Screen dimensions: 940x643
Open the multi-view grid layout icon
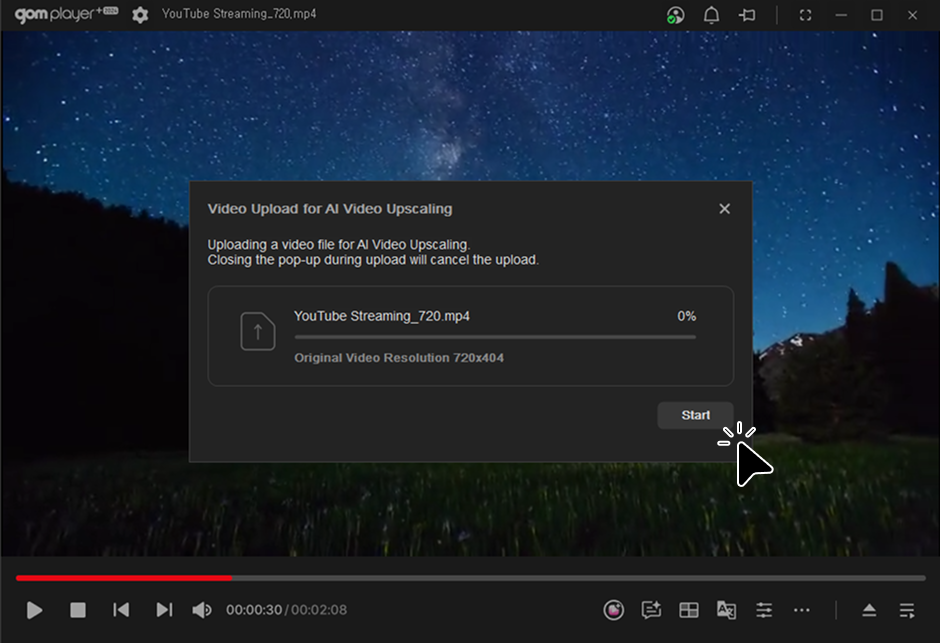coord(689,609)
